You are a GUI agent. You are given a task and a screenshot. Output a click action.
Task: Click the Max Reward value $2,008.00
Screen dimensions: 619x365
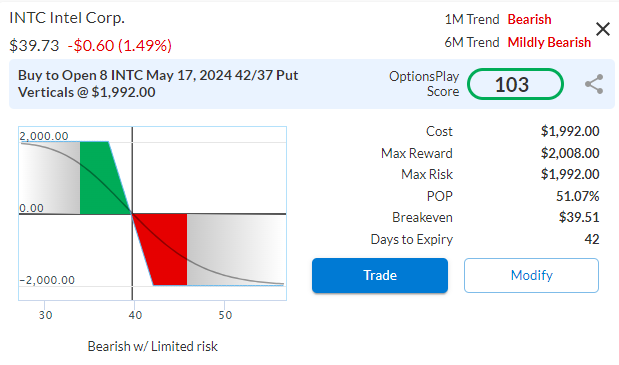tap(570, 153)
